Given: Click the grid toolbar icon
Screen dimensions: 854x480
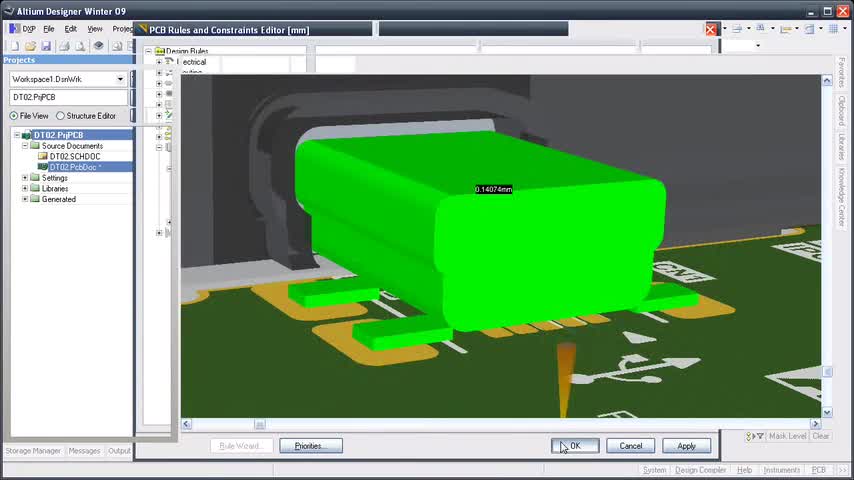Looking at the screenshot, I should [833, 29].
